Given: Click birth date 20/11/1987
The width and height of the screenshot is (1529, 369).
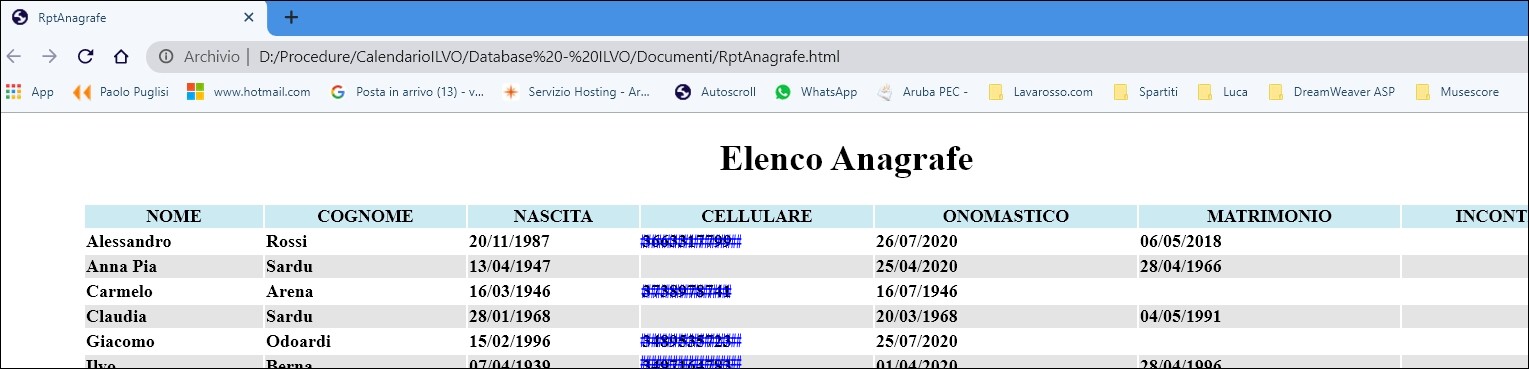Looking at the screenshot, I should coord(509,241).
